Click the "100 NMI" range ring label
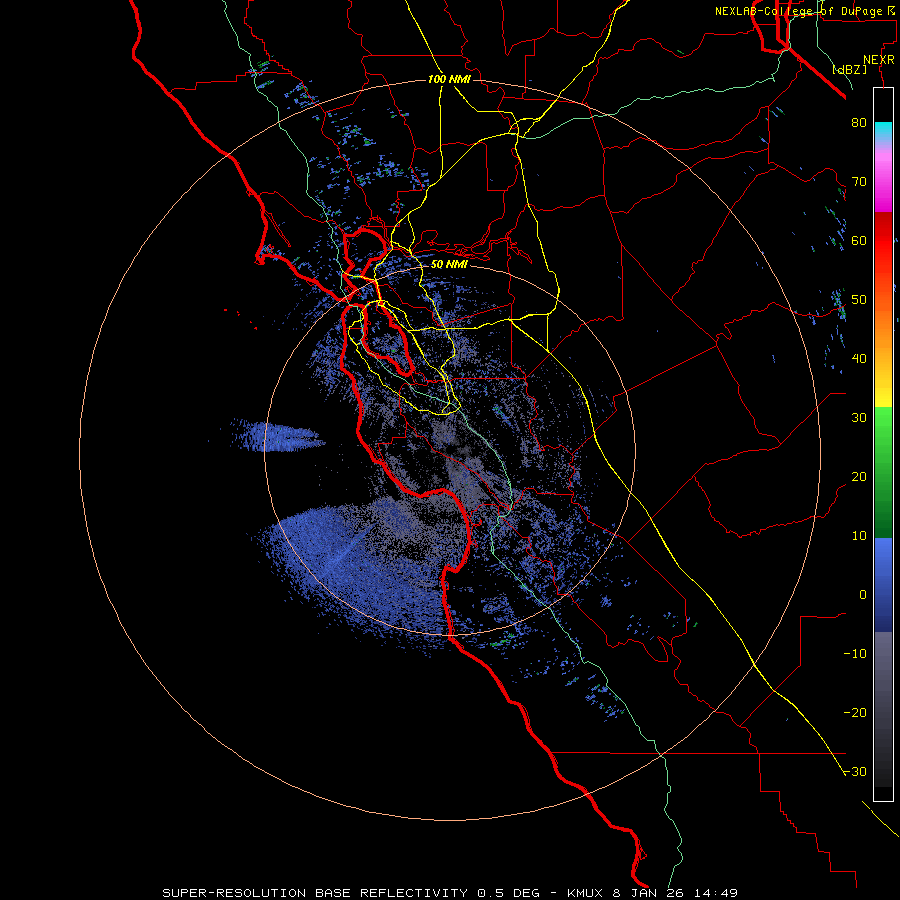This screenshot has height=900, width=900. coord(449,79)
